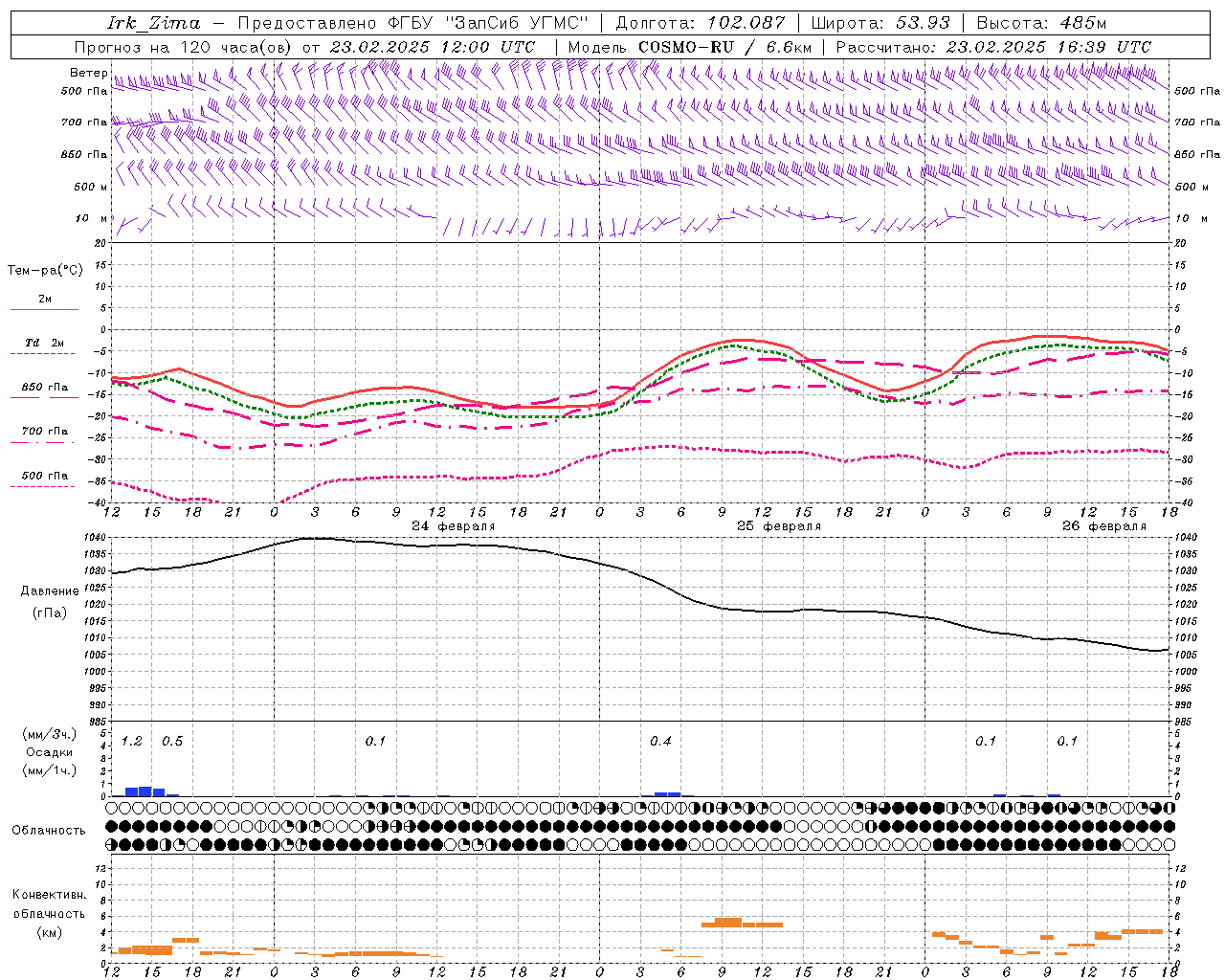Viewport: 1225px width, 980px height.
Task: Click the Irk_Zima station title
Action: point(154,23)
